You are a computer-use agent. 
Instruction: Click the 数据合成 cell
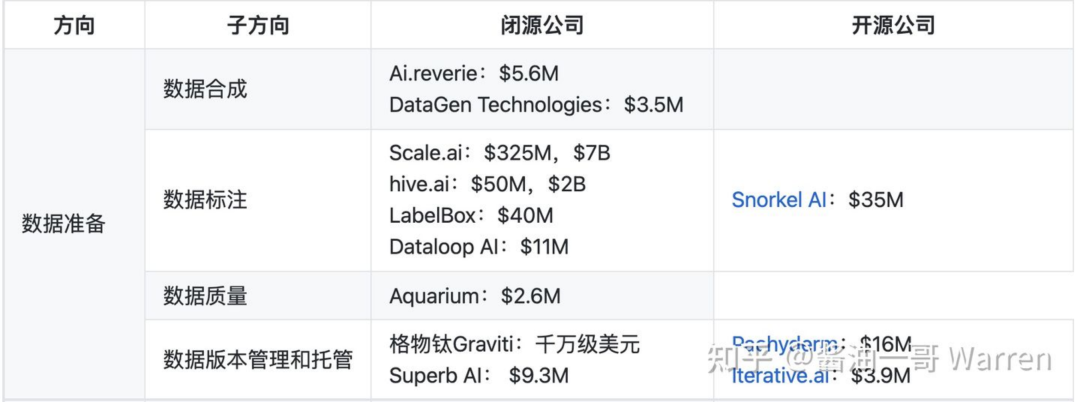(205, 89)
